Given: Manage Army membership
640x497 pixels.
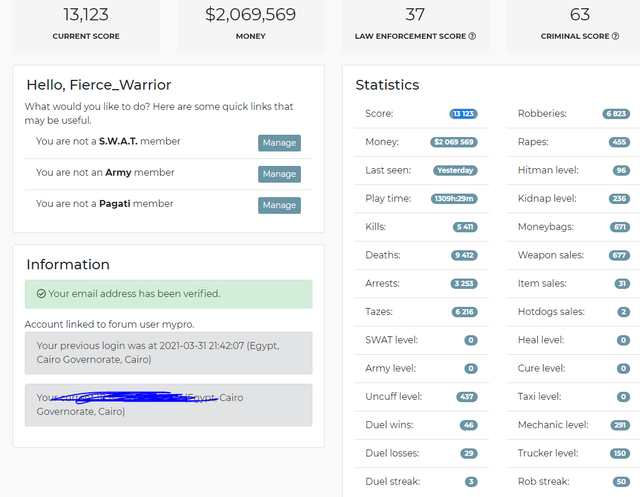Looking at the screenshot, I should click(279, 174).
